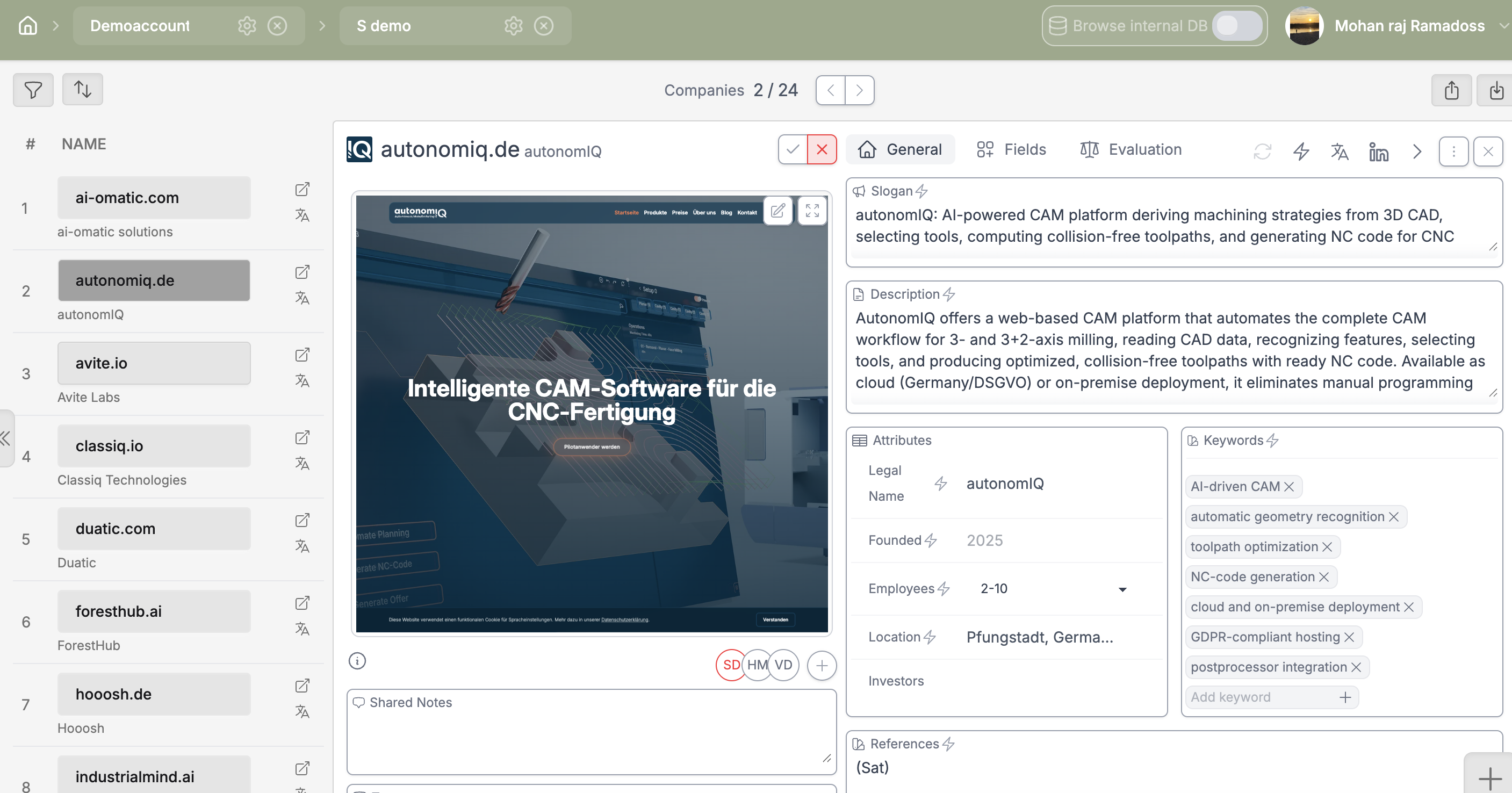Collapse the left sidebar chevron
The width and height of the screenshot is (1512, 793).
click(x=6, y=438)
